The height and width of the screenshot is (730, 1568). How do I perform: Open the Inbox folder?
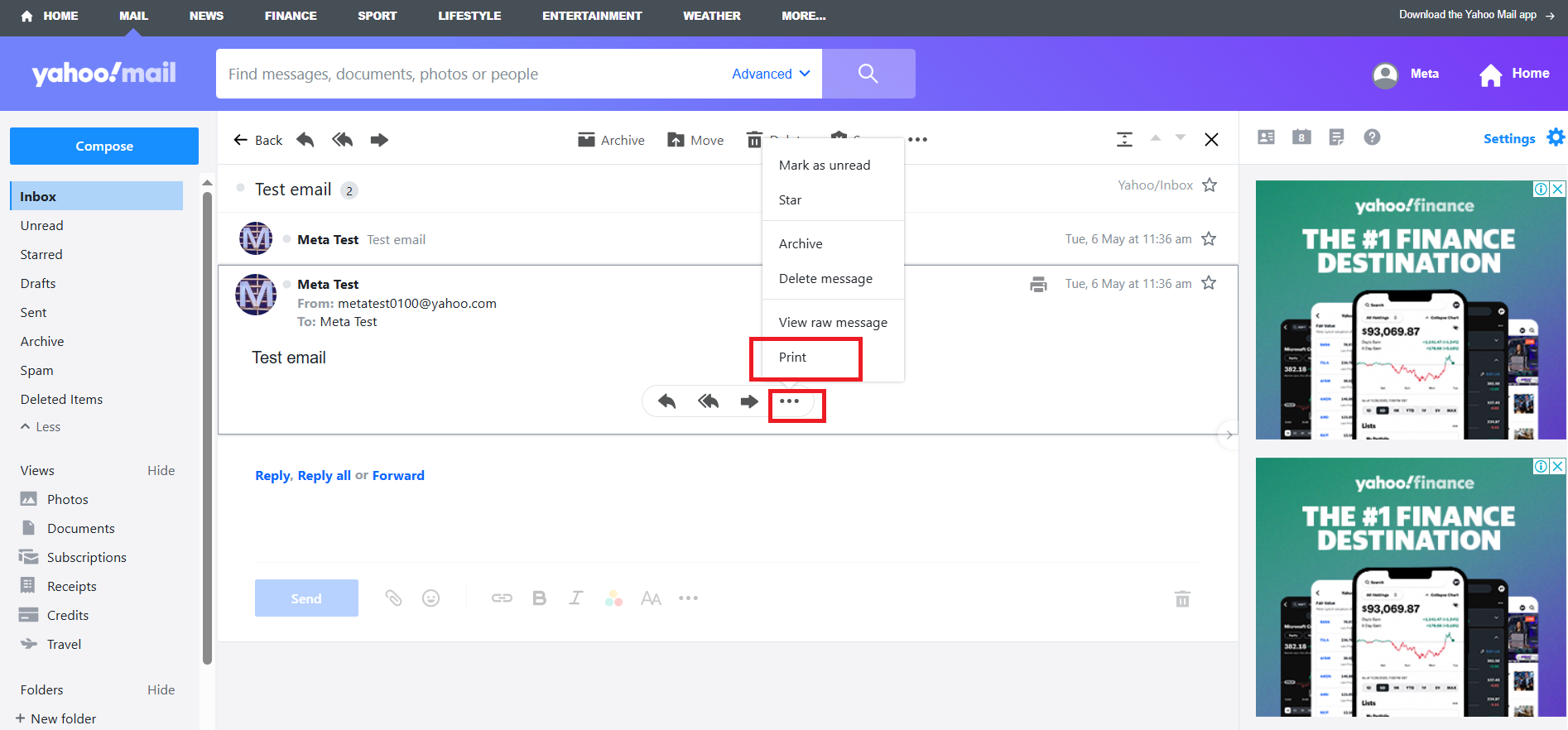coord(96,196)
